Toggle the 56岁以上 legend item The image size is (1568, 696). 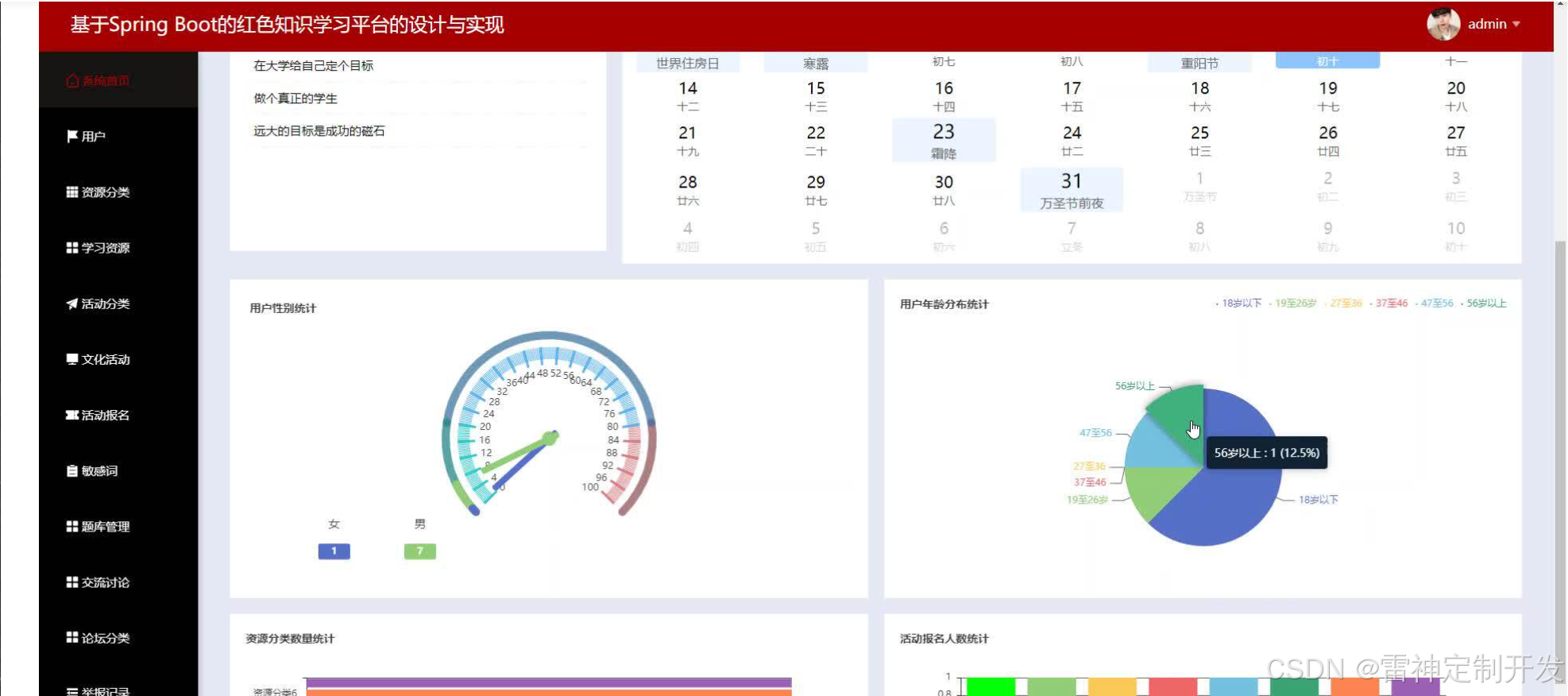[1483, 304]
